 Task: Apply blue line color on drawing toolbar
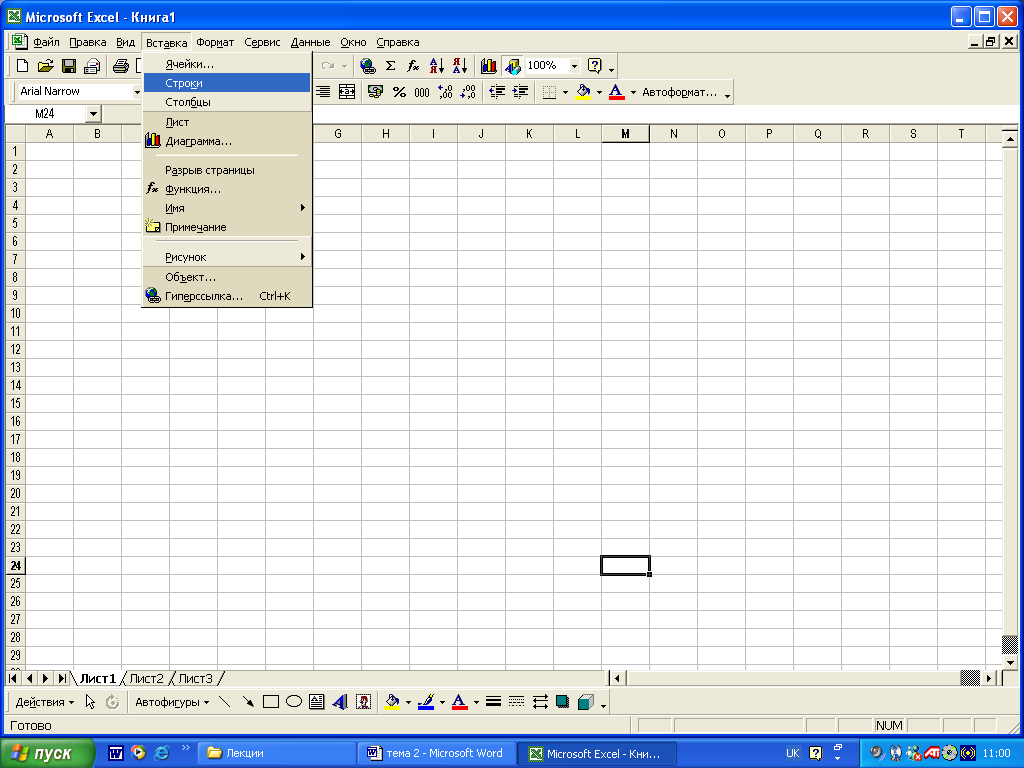pyautogui.click(x=426, y=703)
